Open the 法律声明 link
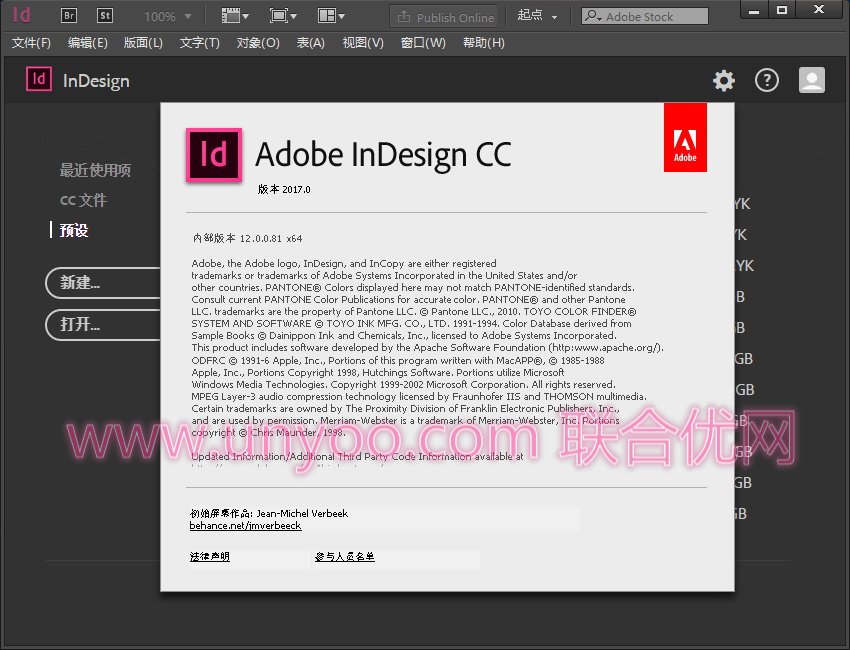Screen dimensions: 850x650 [210, 557]
